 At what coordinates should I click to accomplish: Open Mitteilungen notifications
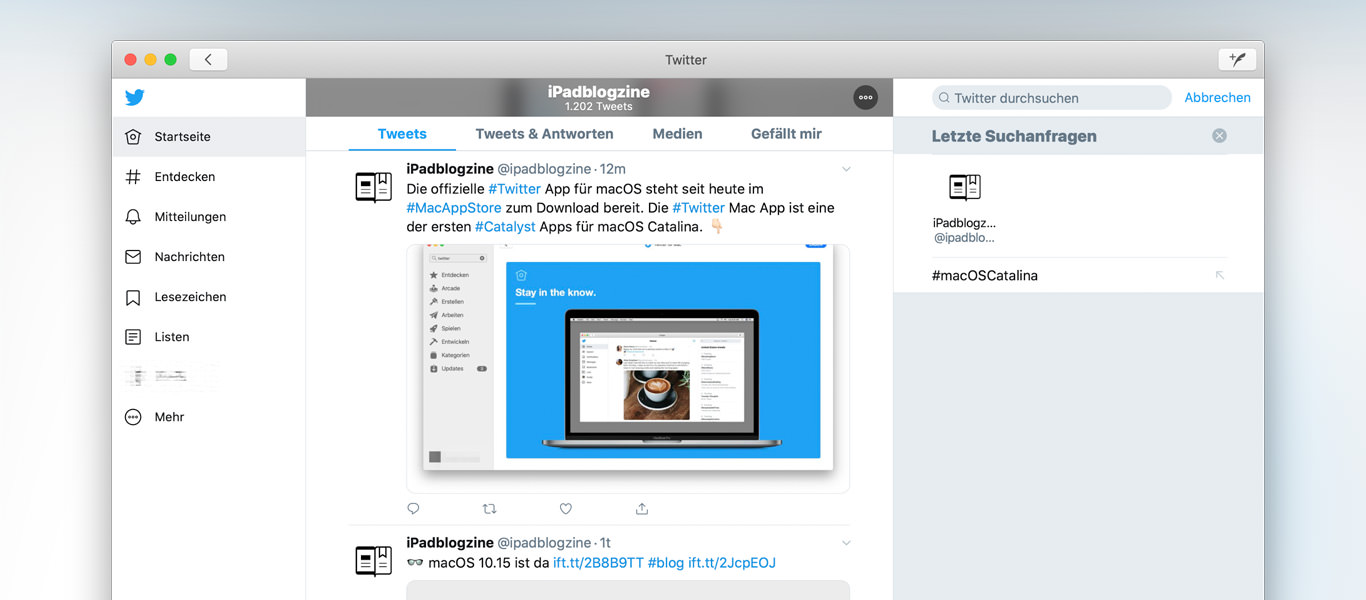click(209, 217)
